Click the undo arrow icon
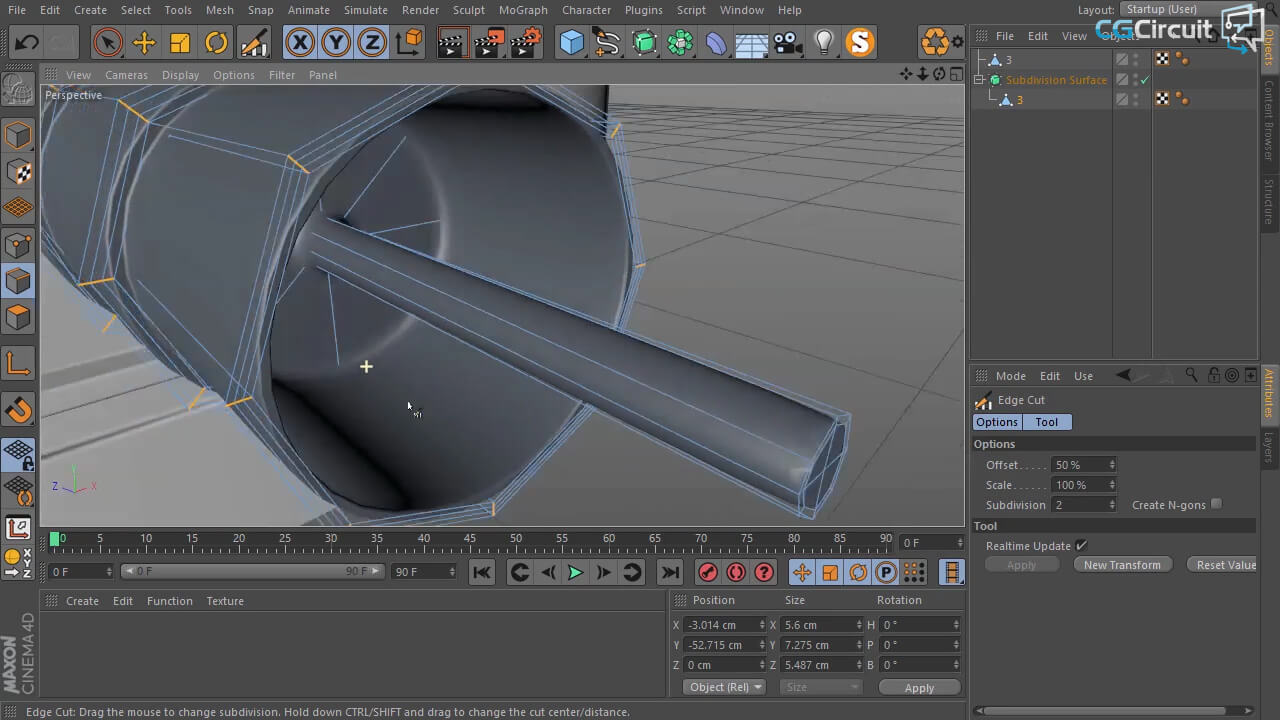Screen dimensions: 1280x720 27,42
